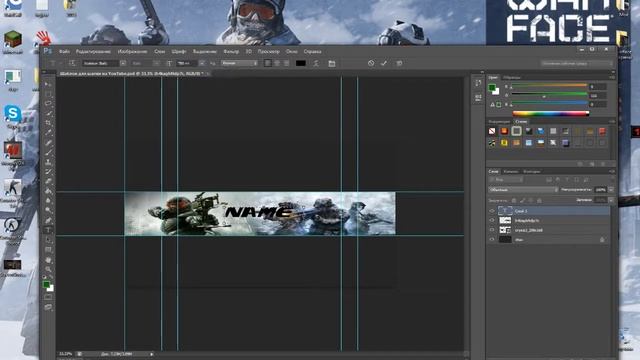The width and height of the screenshot is (640, 360).
Task: Toggle lock image pixels
Action: pyautogui.click(x=522, y=200)
